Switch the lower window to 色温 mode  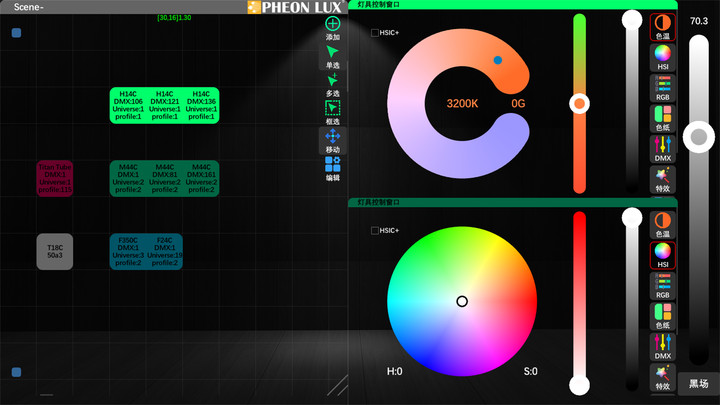[x=663, y=225]
